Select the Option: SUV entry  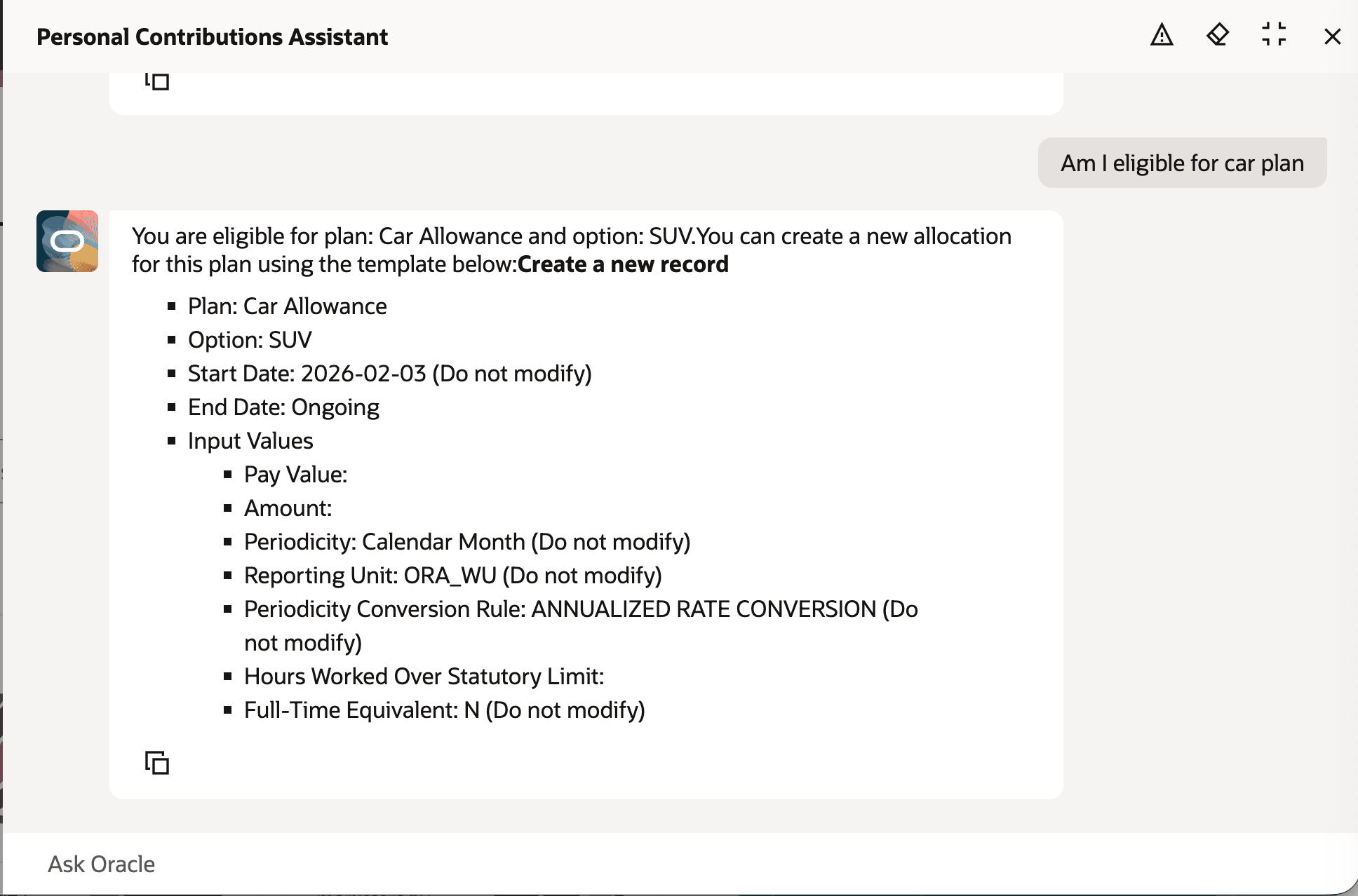click(249, 339)
